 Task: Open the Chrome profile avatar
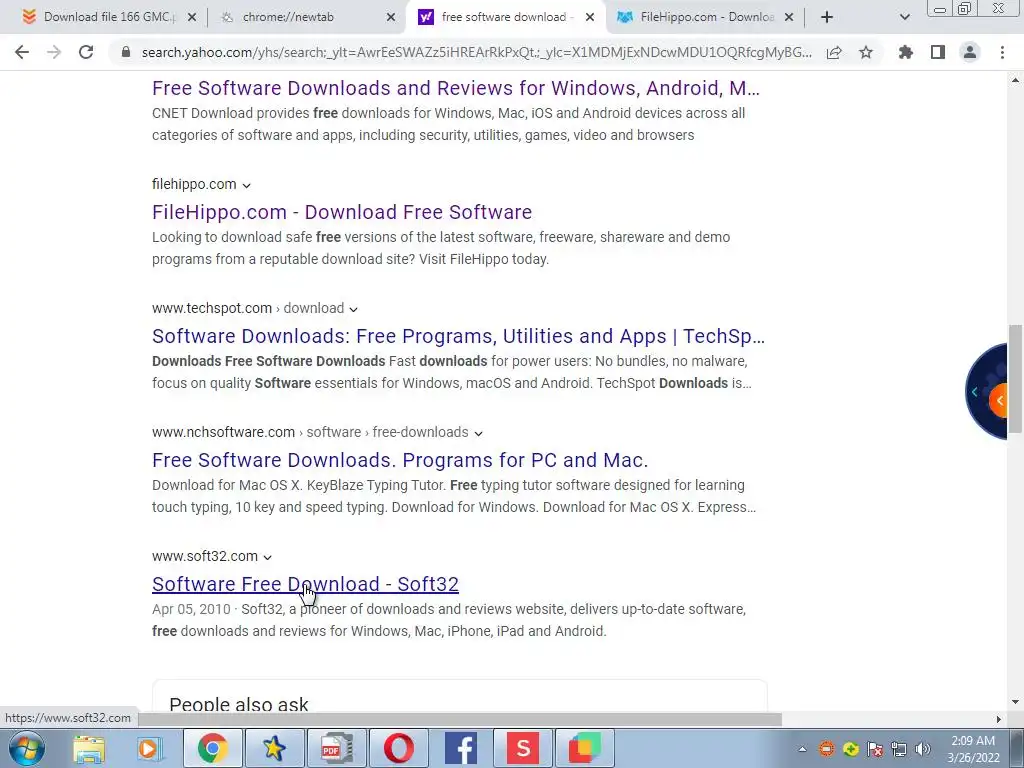point(970,52)
